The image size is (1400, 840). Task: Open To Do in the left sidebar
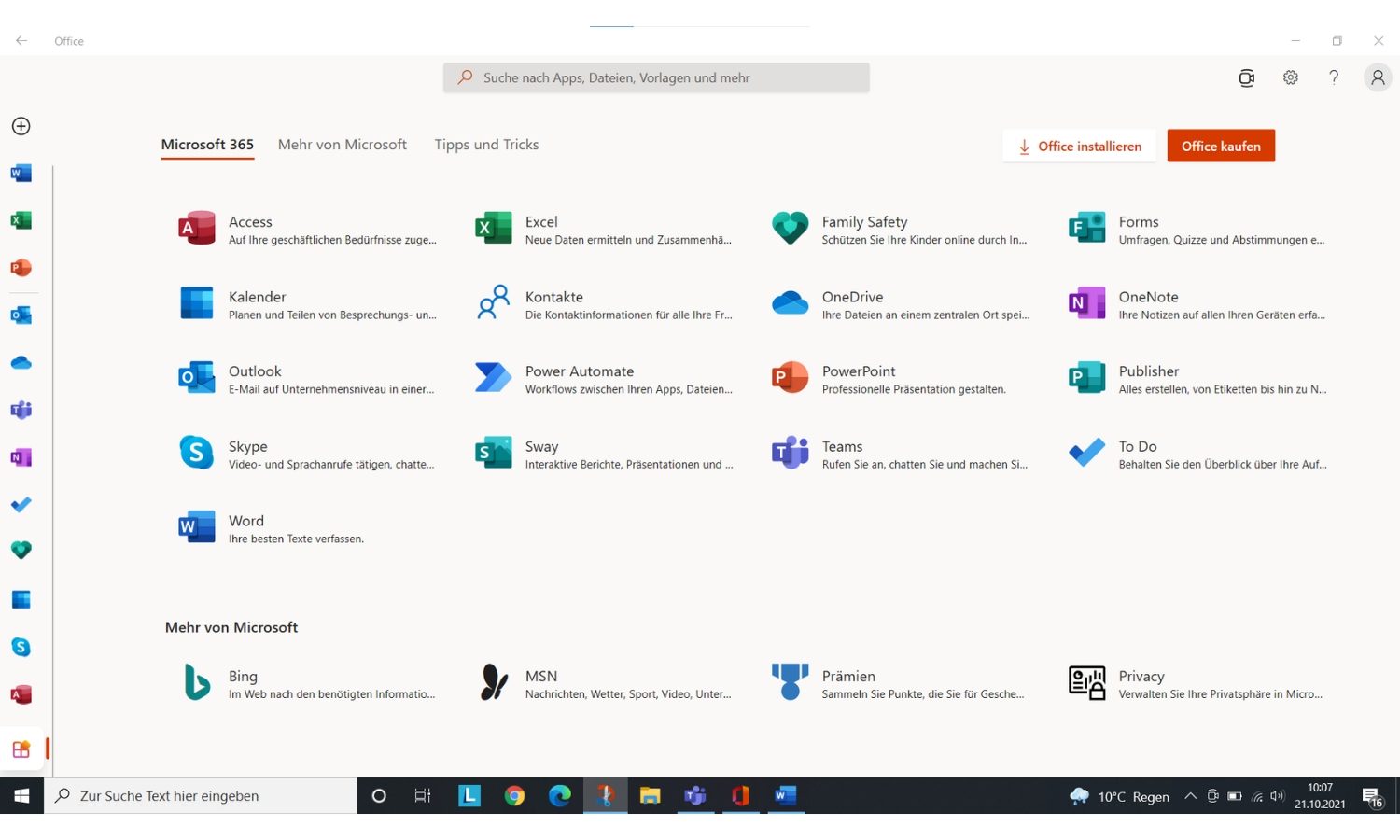[21, 504]
